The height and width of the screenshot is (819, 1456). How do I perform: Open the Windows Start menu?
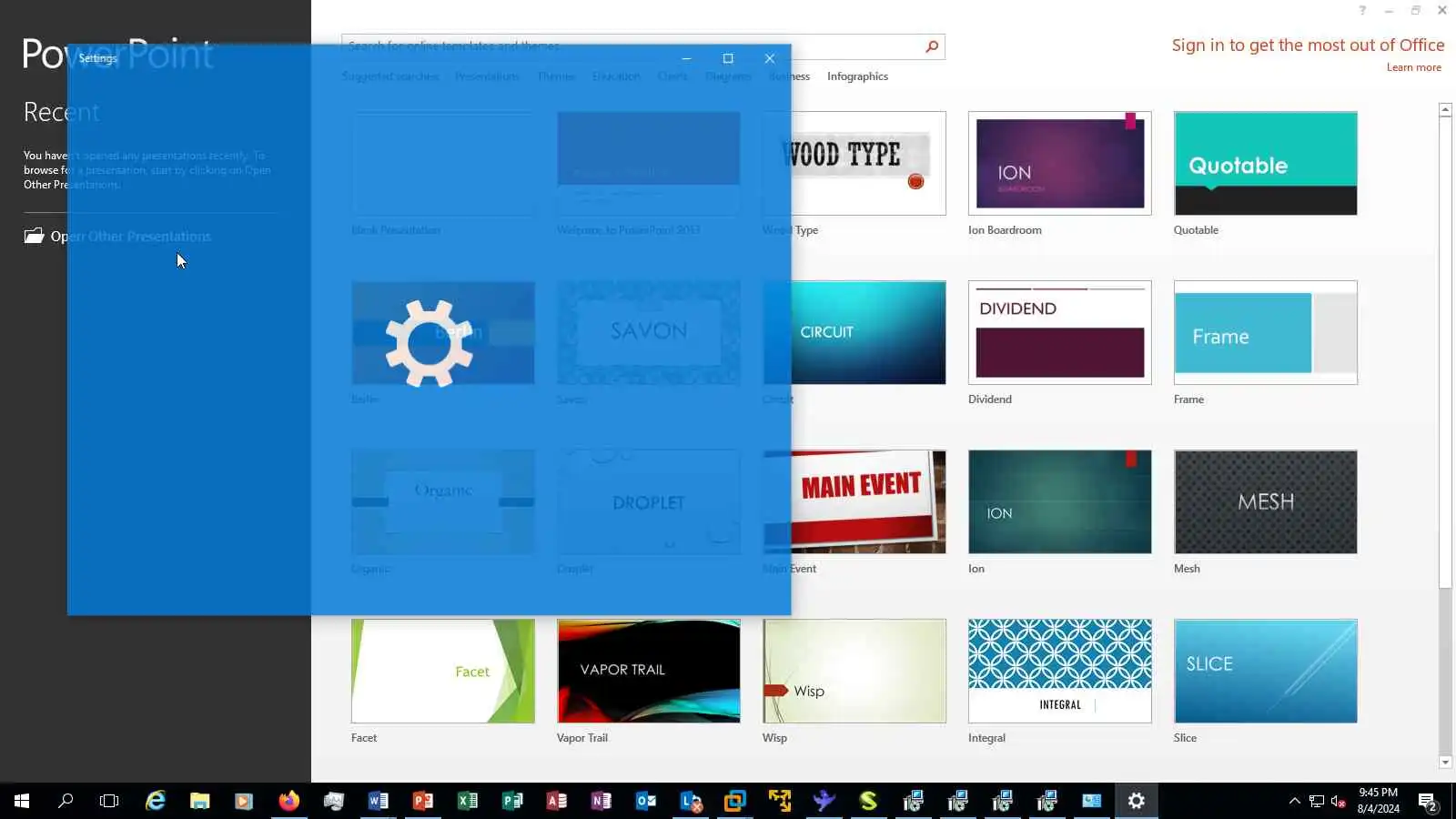(22, 801)
